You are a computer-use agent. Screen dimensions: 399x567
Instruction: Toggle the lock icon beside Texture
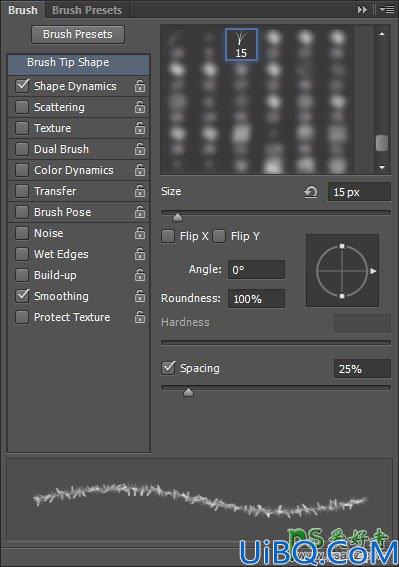pos(140,128)
